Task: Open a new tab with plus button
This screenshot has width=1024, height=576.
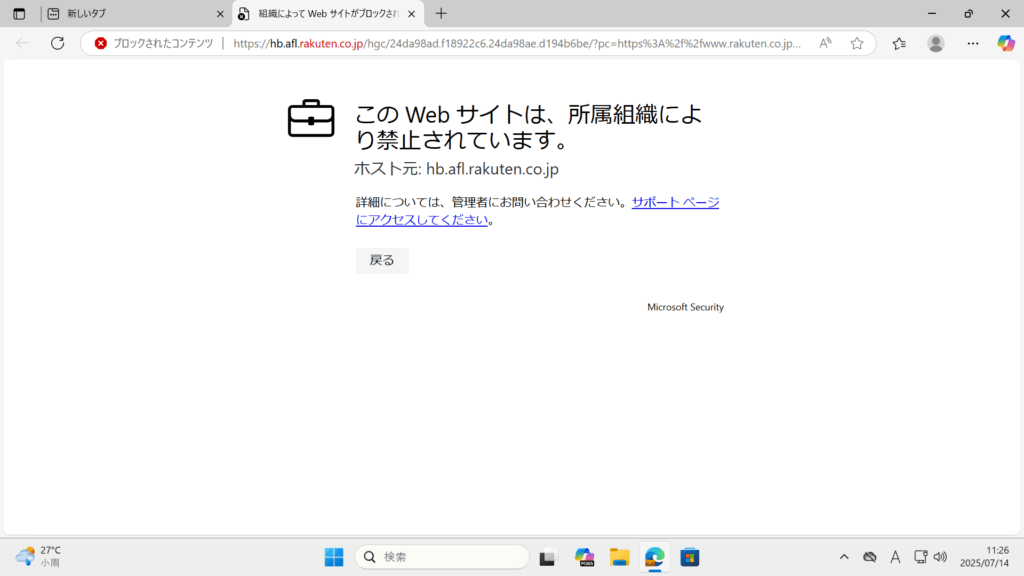Action: tap(441, 14)
